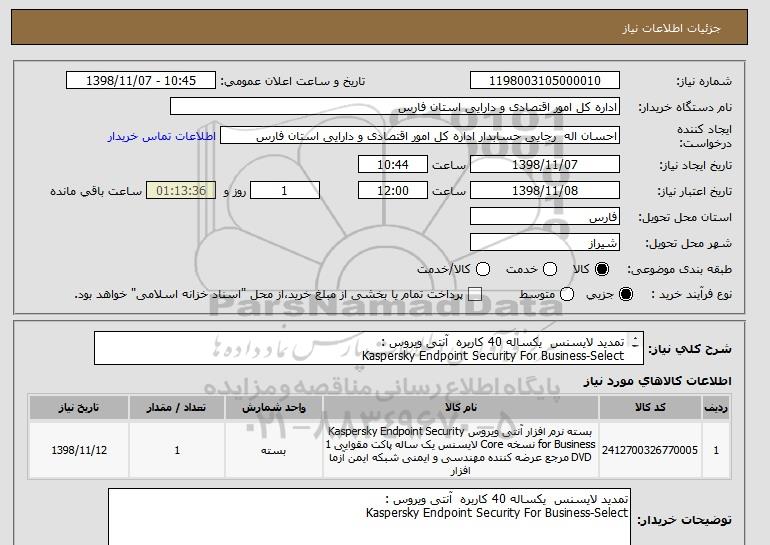The width and height of the screenshot is (770, 545).
Task: Click the روز و label
Action: (x=234, y=191)
